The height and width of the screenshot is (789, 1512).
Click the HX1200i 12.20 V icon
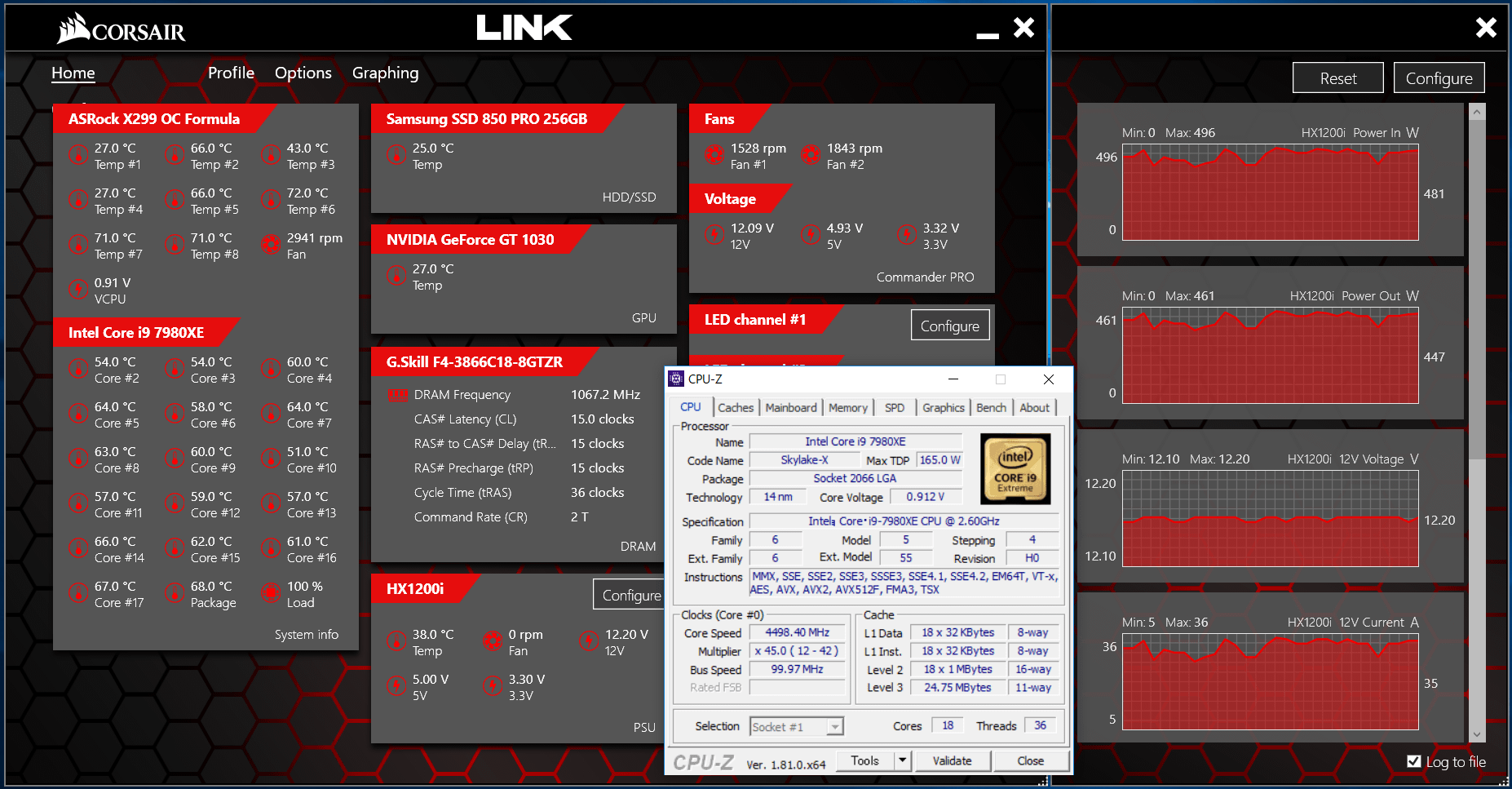pyautogui.click(x=588, y=641)
